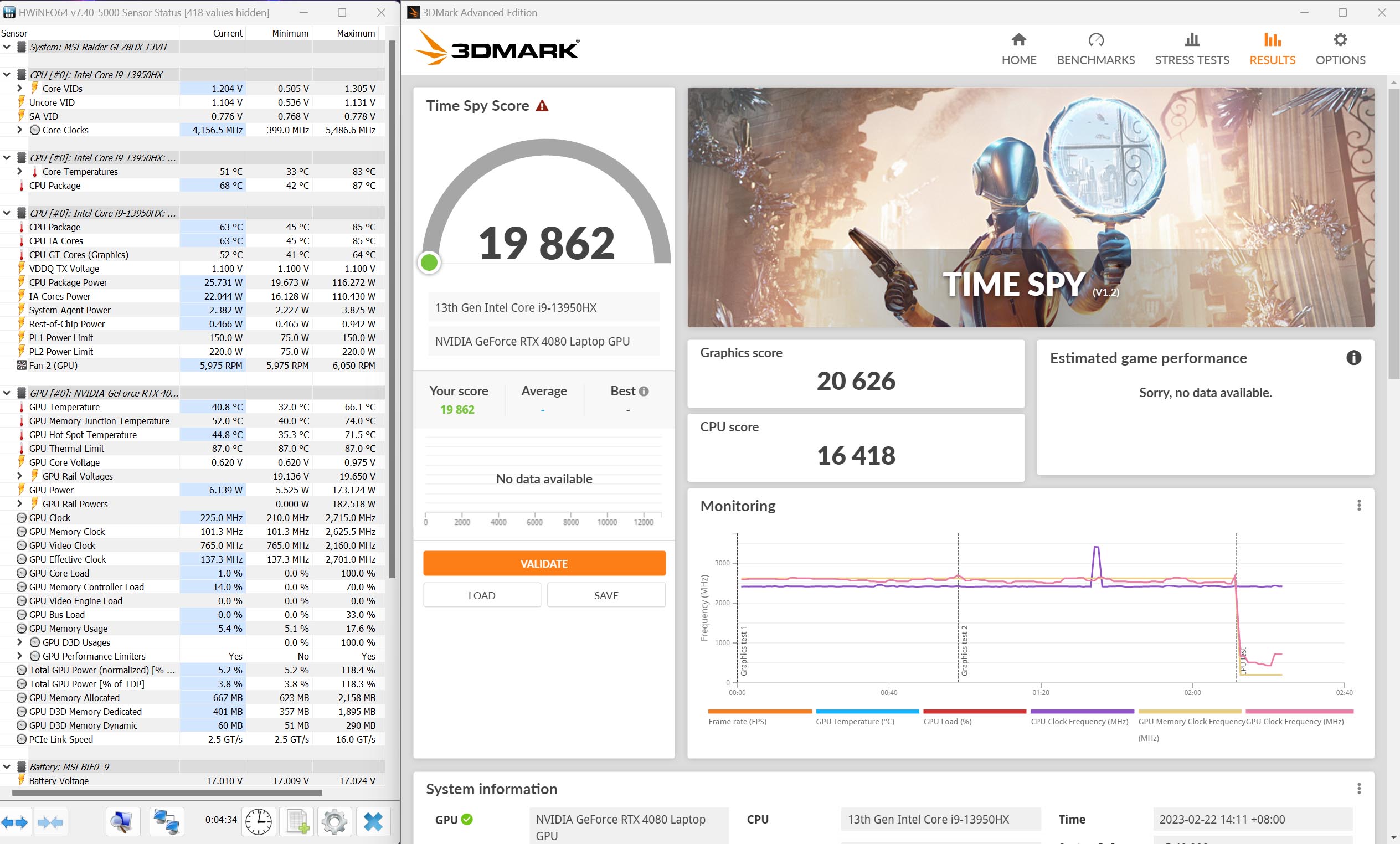Click the GPU green check status icon

pyautogui.click(x=466, y=819)
